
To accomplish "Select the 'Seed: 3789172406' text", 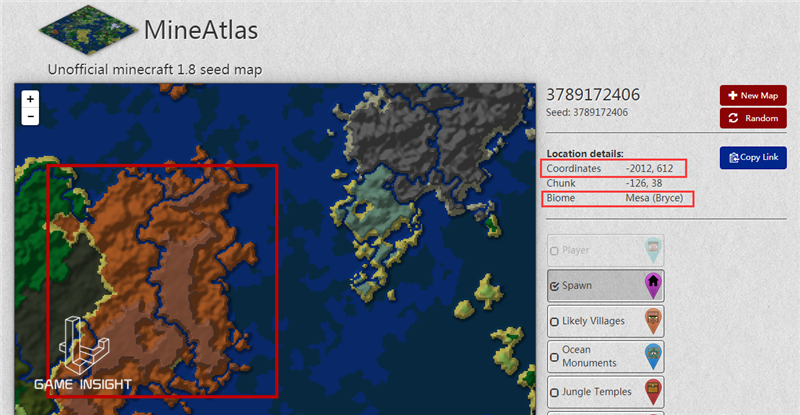I will point(587,112).
